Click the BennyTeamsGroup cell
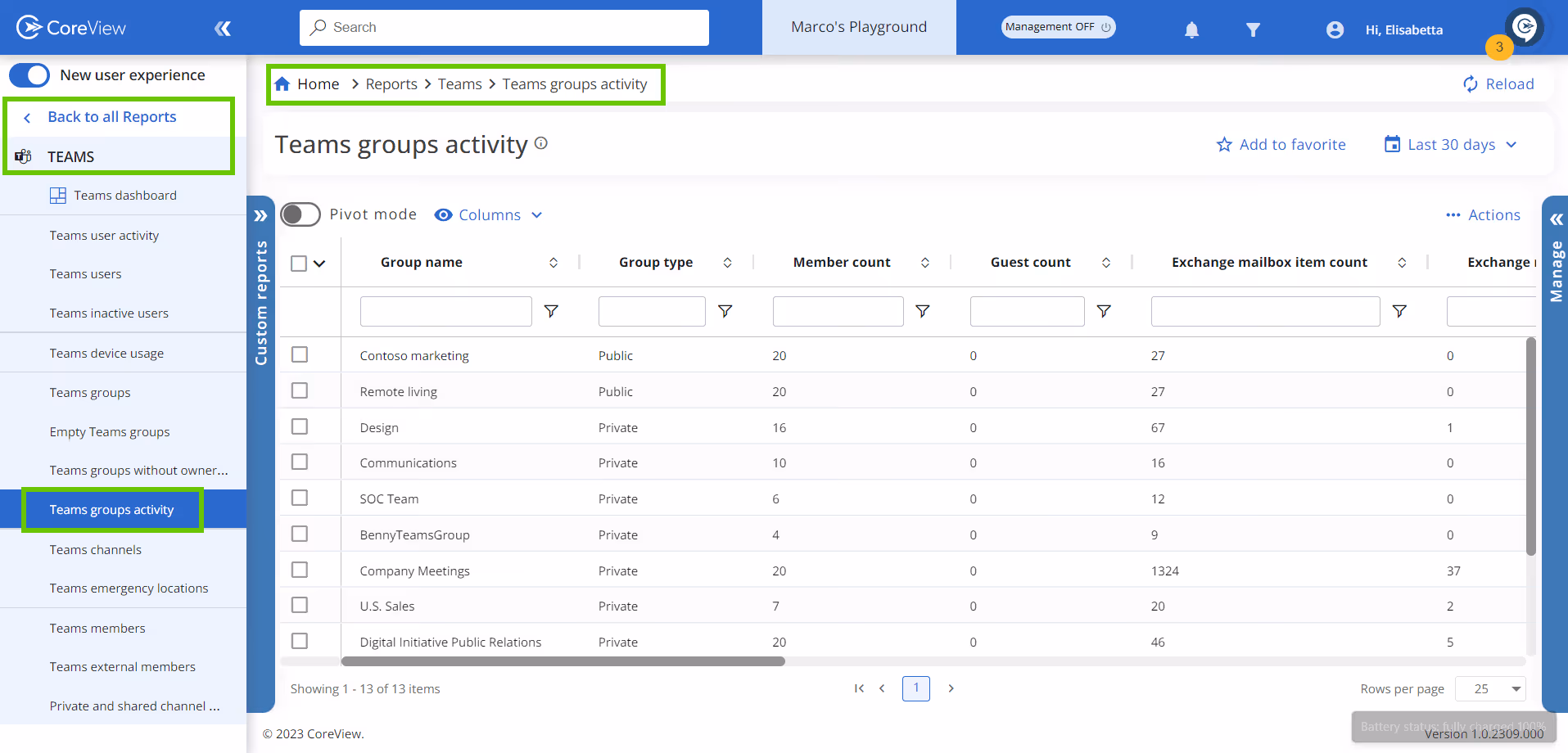 click(x=414, y=535)
